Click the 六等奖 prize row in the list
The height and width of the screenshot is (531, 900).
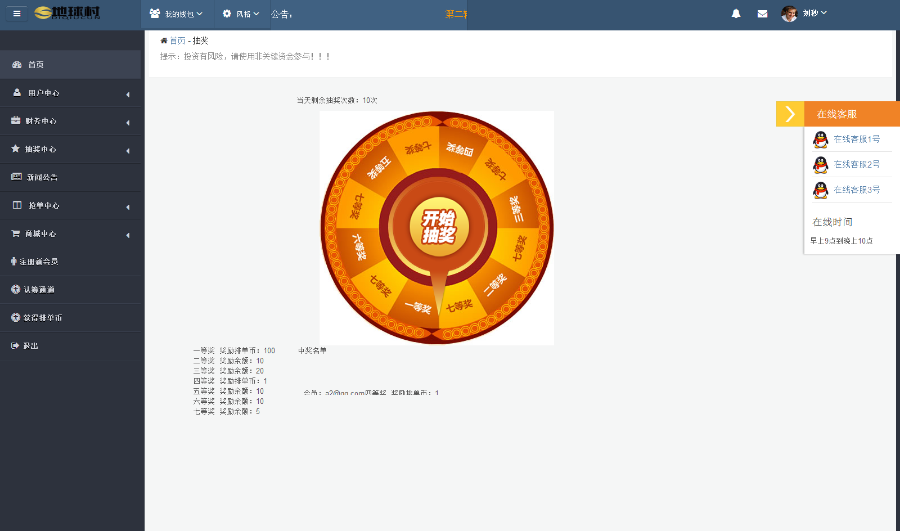[x=228, y=401]
